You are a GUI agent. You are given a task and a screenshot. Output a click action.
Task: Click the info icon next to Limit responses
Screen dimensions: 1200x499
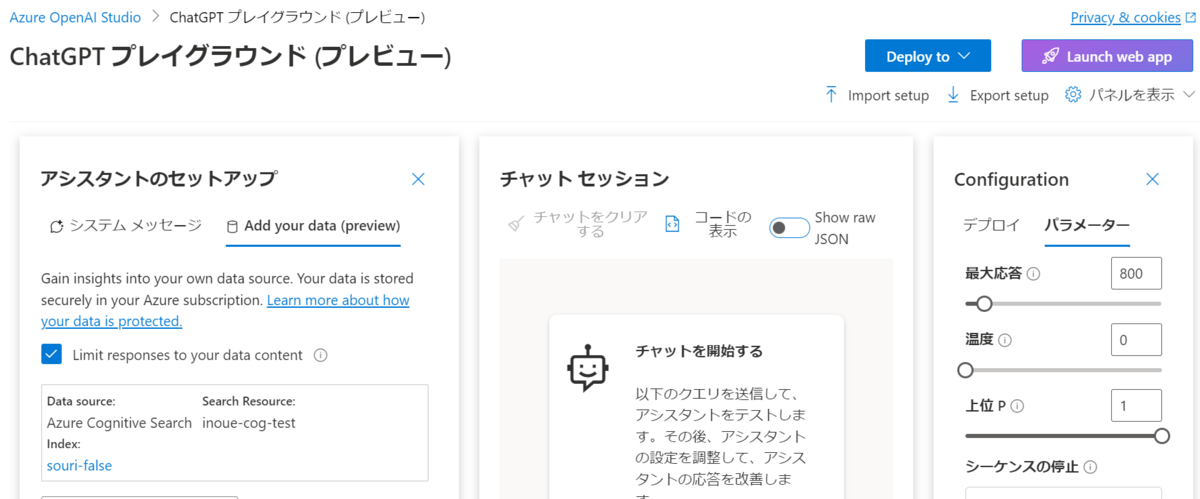coord(321,355)
